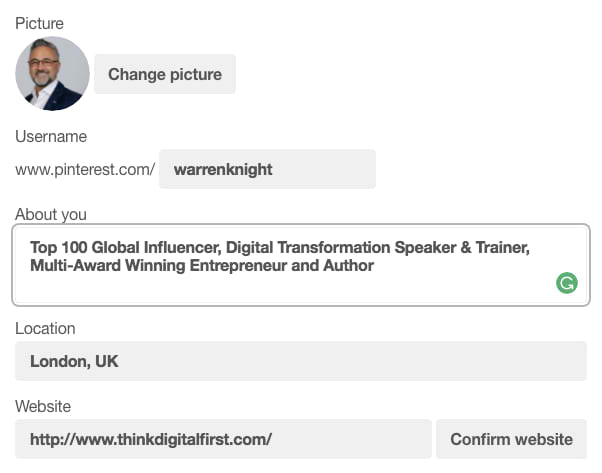The image size is (602, 473).
Task: Focus the Location field showing London, UK
Action: 301,361
